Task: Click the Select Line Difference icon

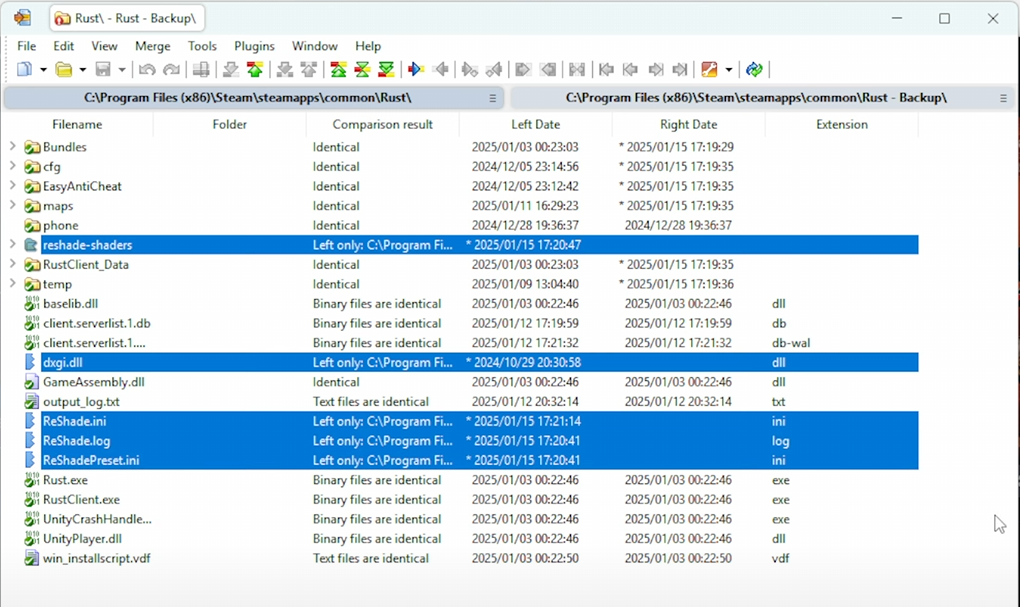Action: pyautogui.click(x=201, y=69)
